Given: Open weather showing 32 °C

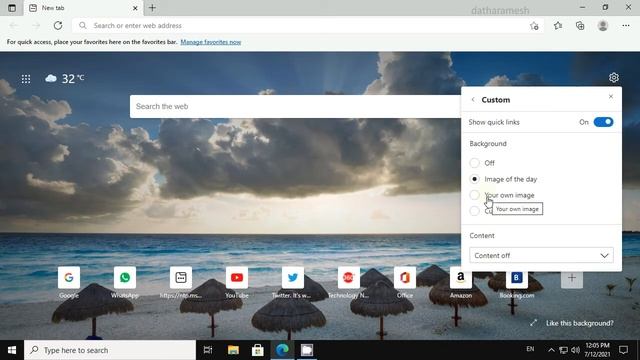Looking at the screenshot, I should 64,78.
